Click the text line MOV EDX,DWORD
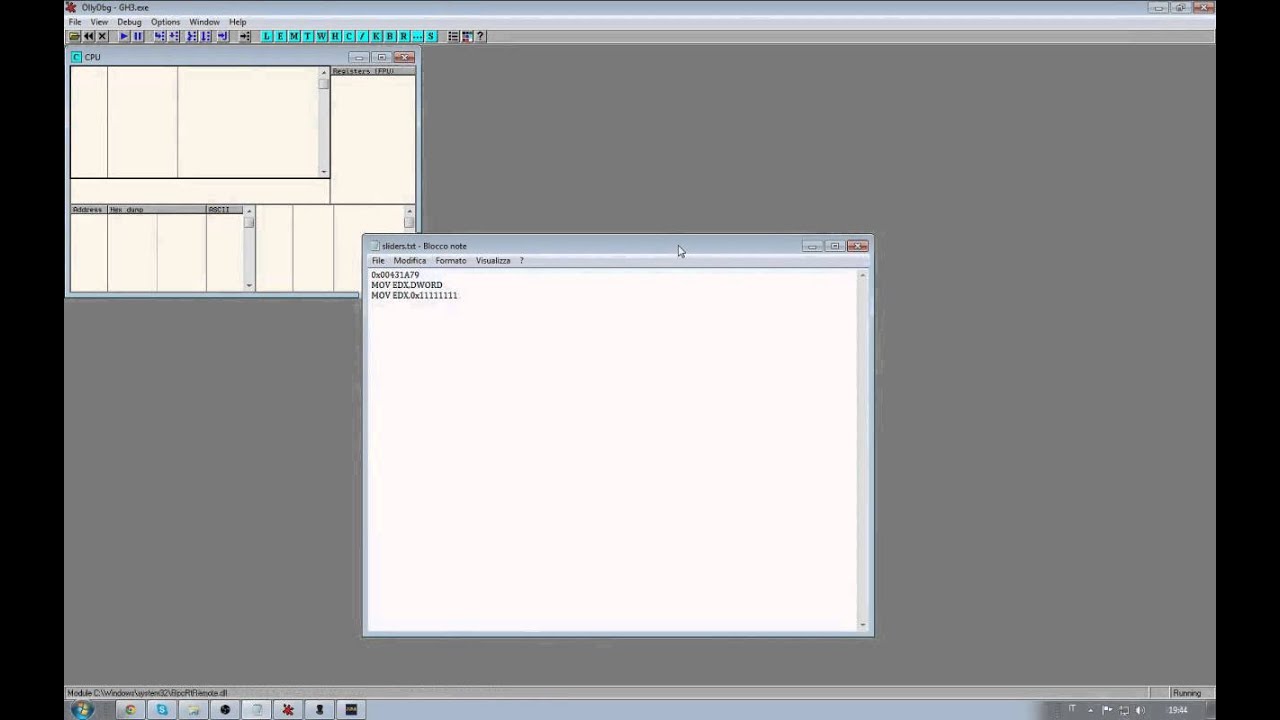This screenshot has width=1280, height=720. 407,285
